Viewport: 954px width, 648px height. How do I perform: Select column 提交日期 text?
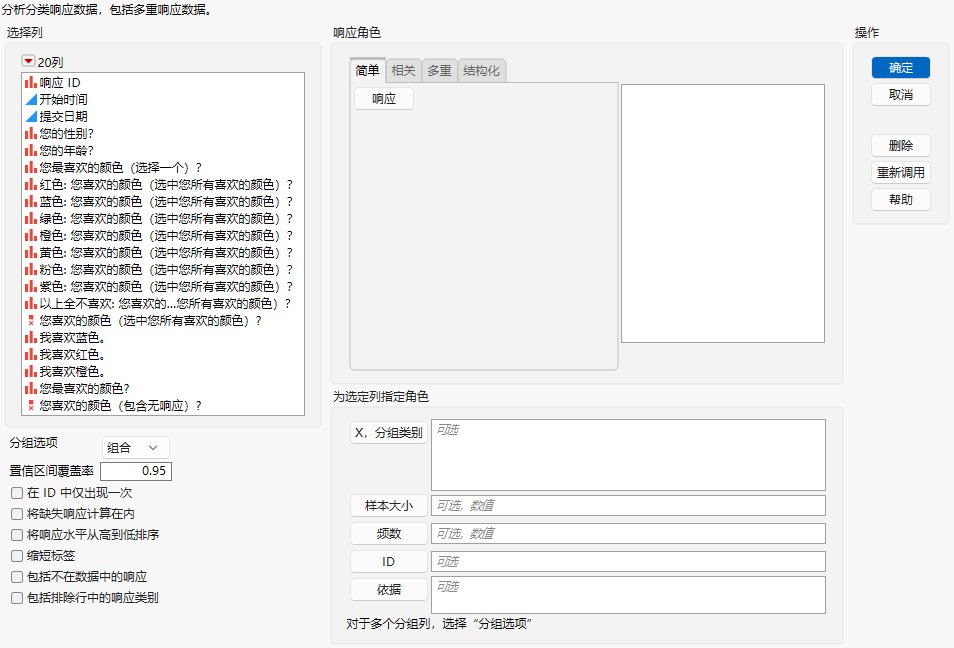click(x=63, y=116)
